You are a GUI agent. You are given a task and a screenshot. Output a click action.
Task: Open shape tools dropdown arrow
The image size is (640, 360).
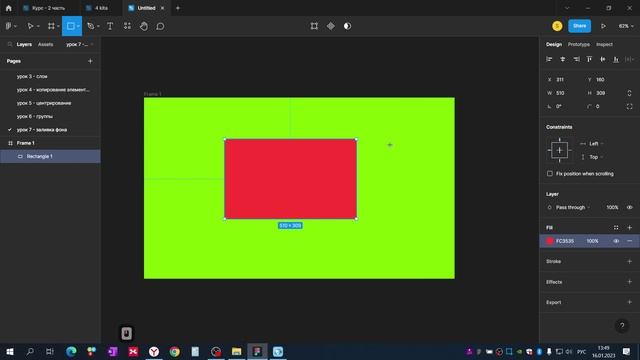78,27
